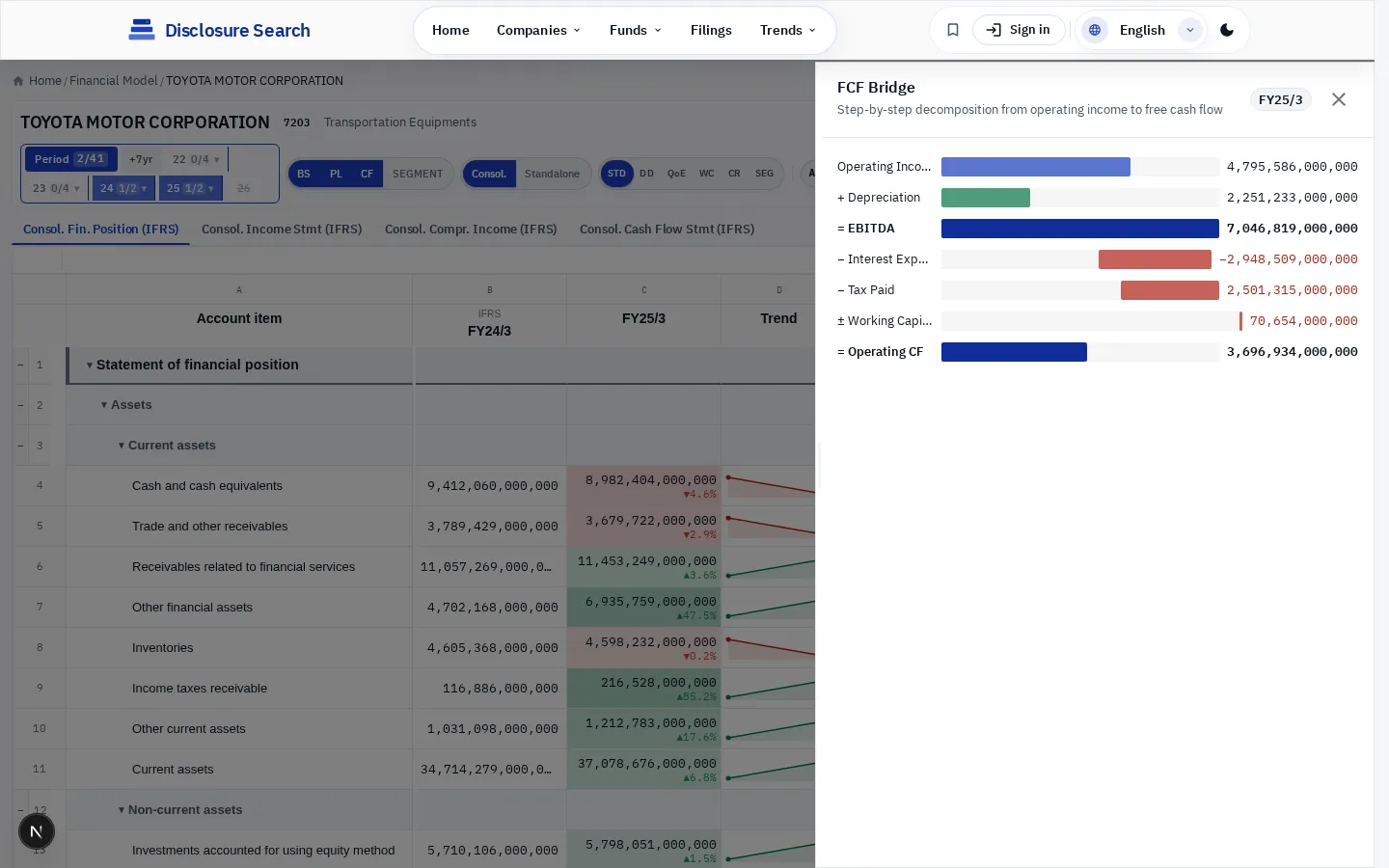1389x868 pixels.
Task: Select the QoE analysis mode
Action: pos(676,174)
